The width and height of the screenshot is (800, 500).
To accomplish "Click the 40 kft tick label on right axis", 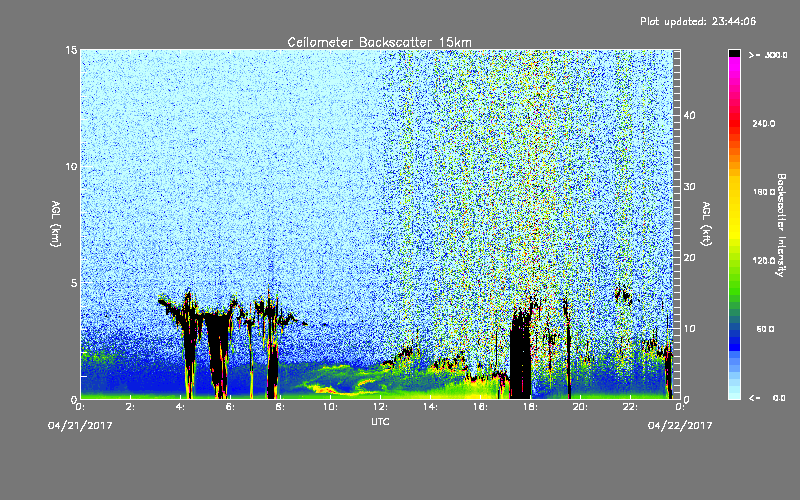I will [689, 115].
